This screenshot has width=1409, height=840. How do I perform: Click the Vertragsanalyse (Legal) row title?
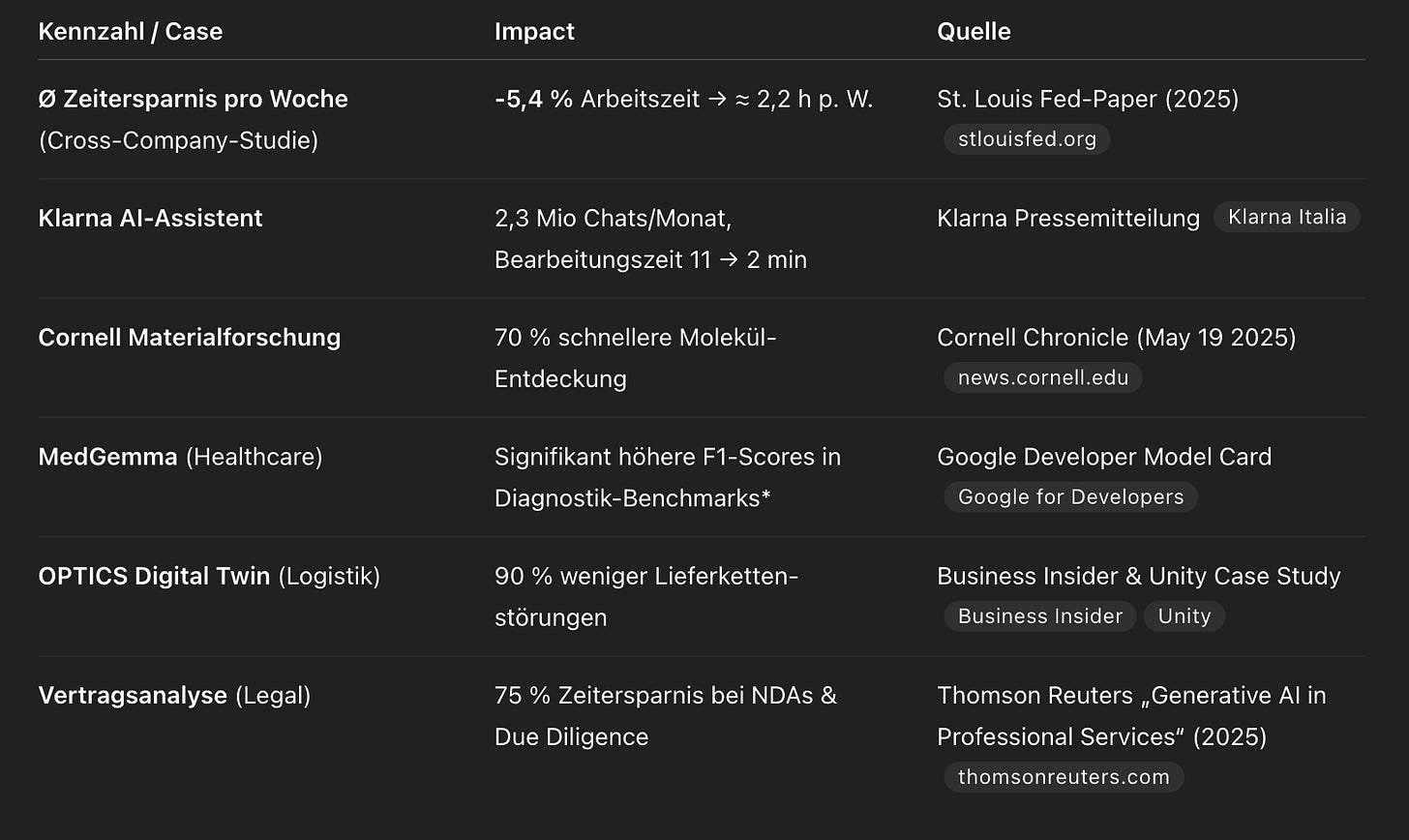[x=174, y=695]
